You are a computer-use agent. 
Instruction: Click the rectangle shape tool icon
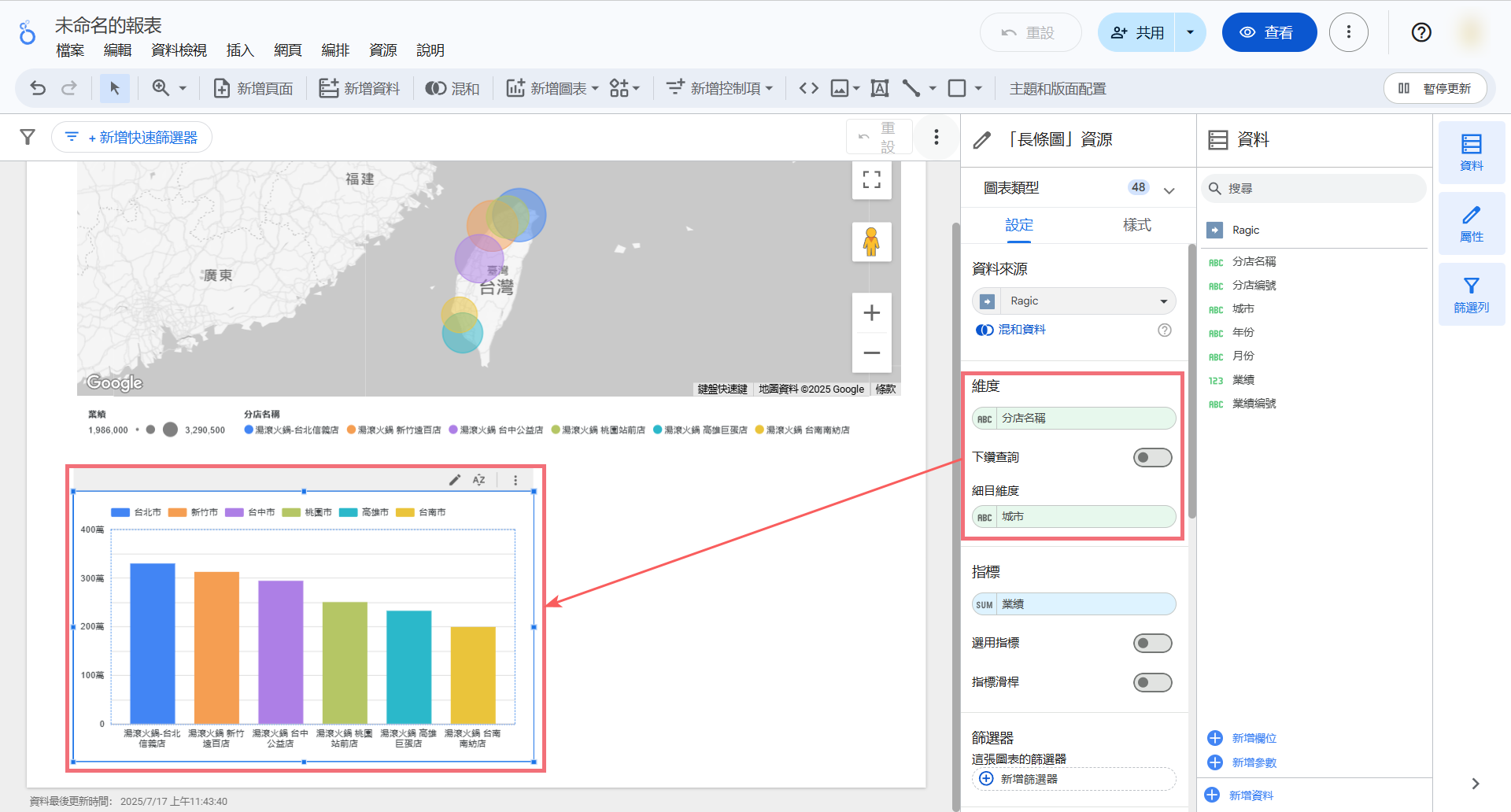coord(957,88)
